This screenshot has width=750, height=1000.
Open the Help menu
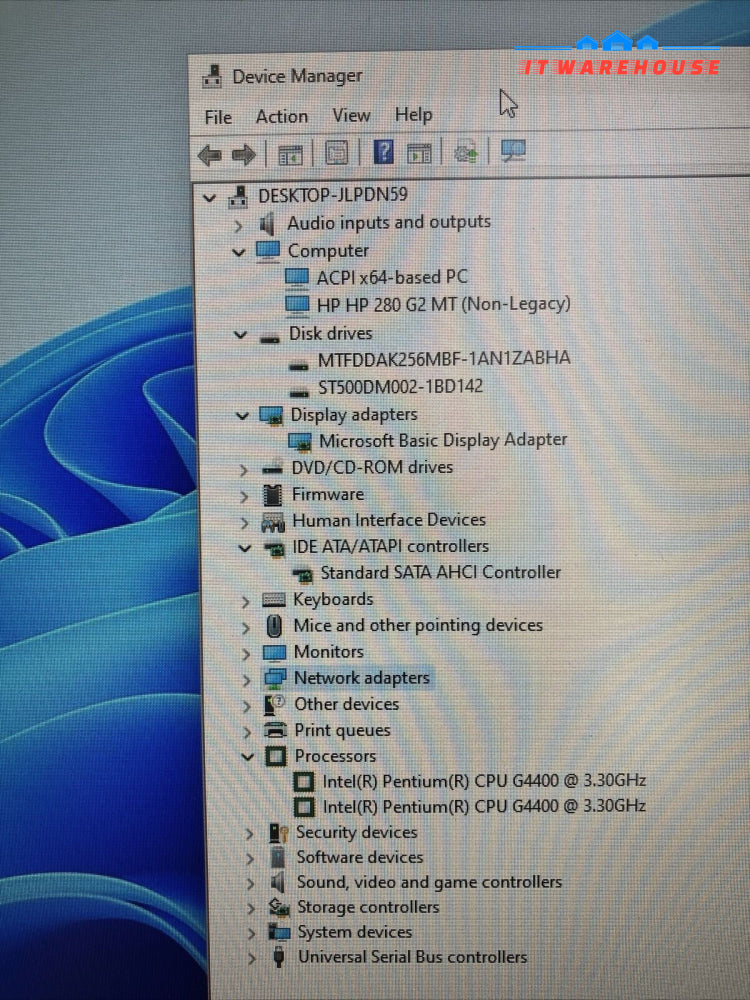[413, 115]
